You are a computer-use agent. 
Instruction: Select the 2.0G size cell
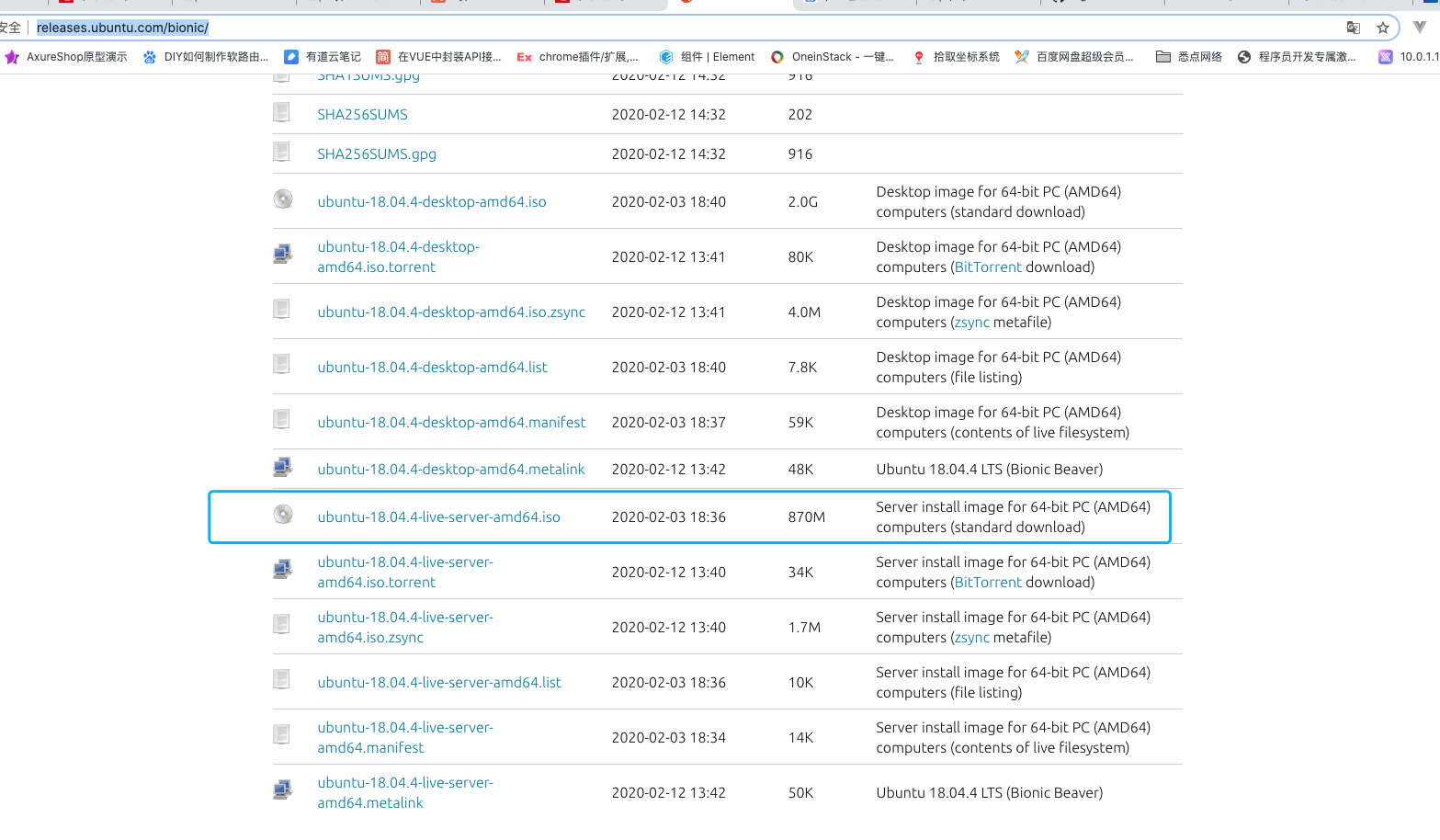(803, 202)
